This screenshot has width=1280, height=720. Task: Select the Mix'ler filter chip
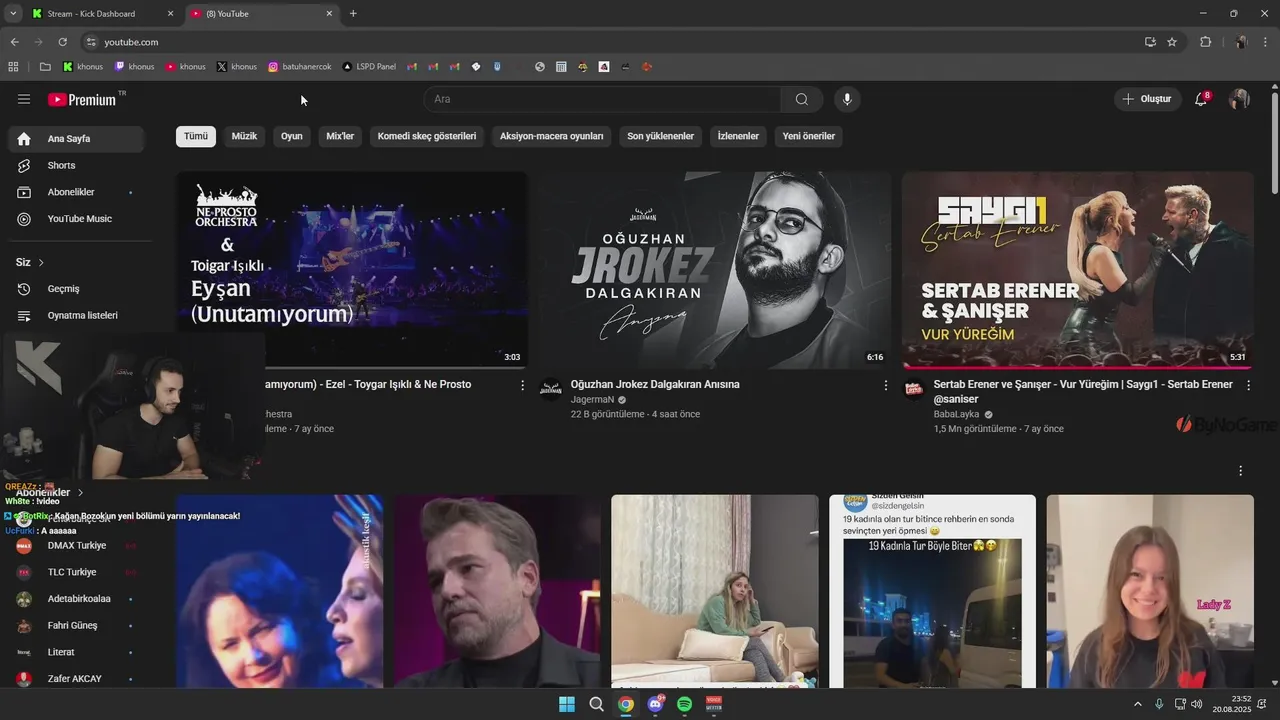tap(340, 136)
